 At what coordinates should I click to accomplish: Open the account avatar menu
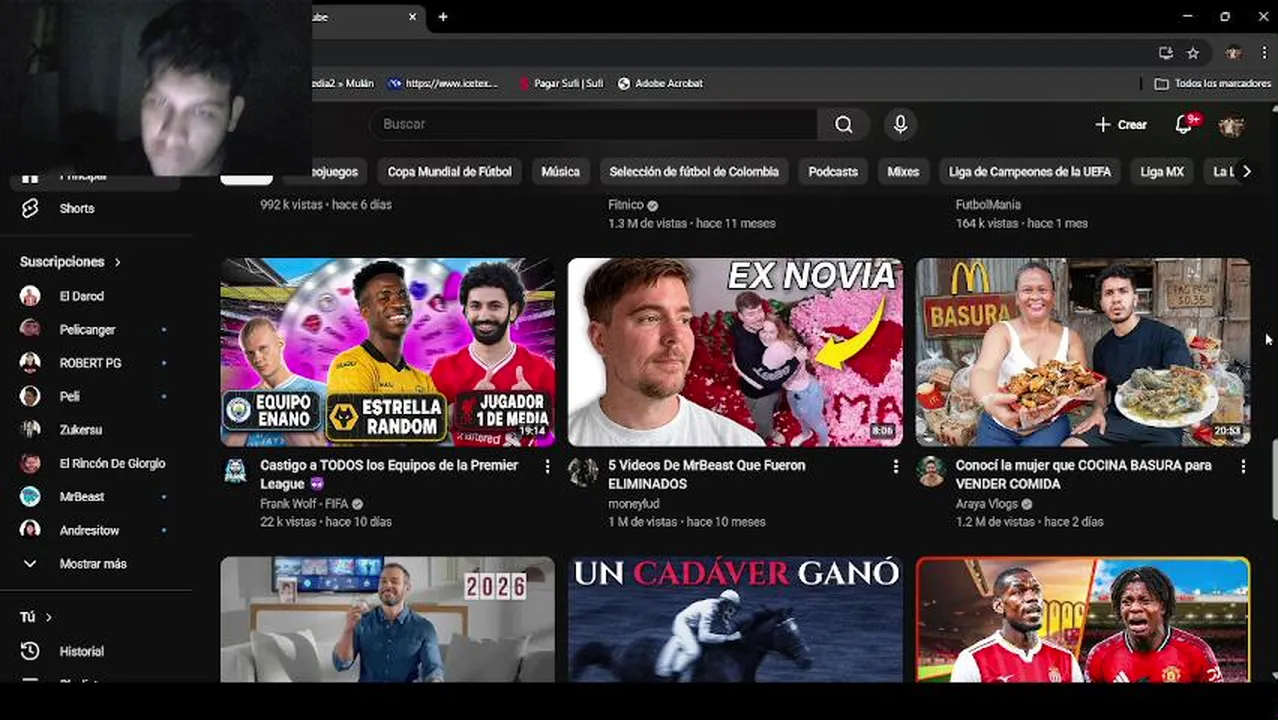pos(1231,125)
